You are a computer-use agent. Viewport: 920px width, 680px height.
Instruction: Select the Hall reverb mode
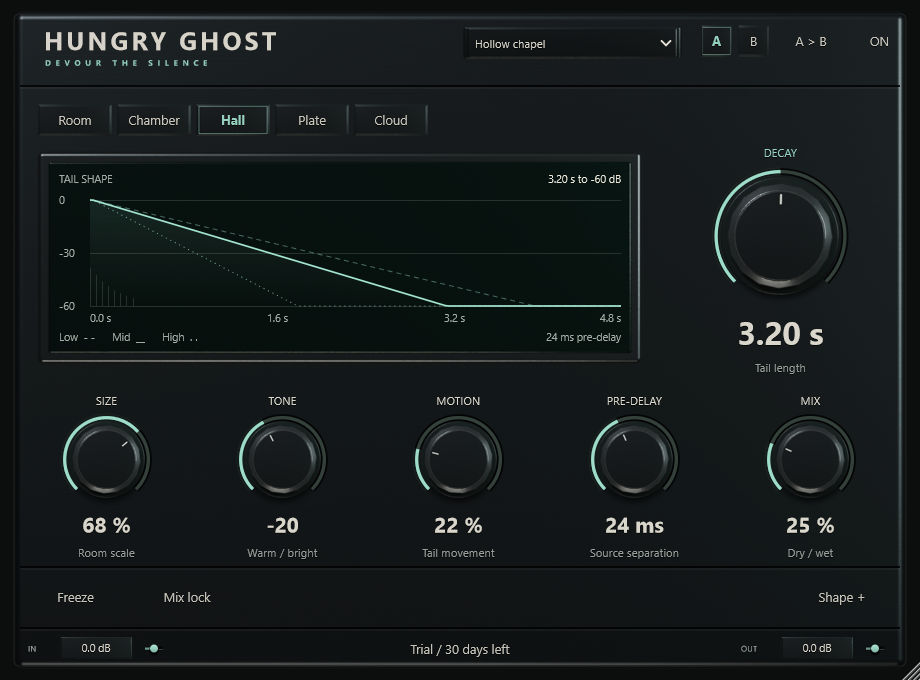pyautogui.click(x=233, y=120)
